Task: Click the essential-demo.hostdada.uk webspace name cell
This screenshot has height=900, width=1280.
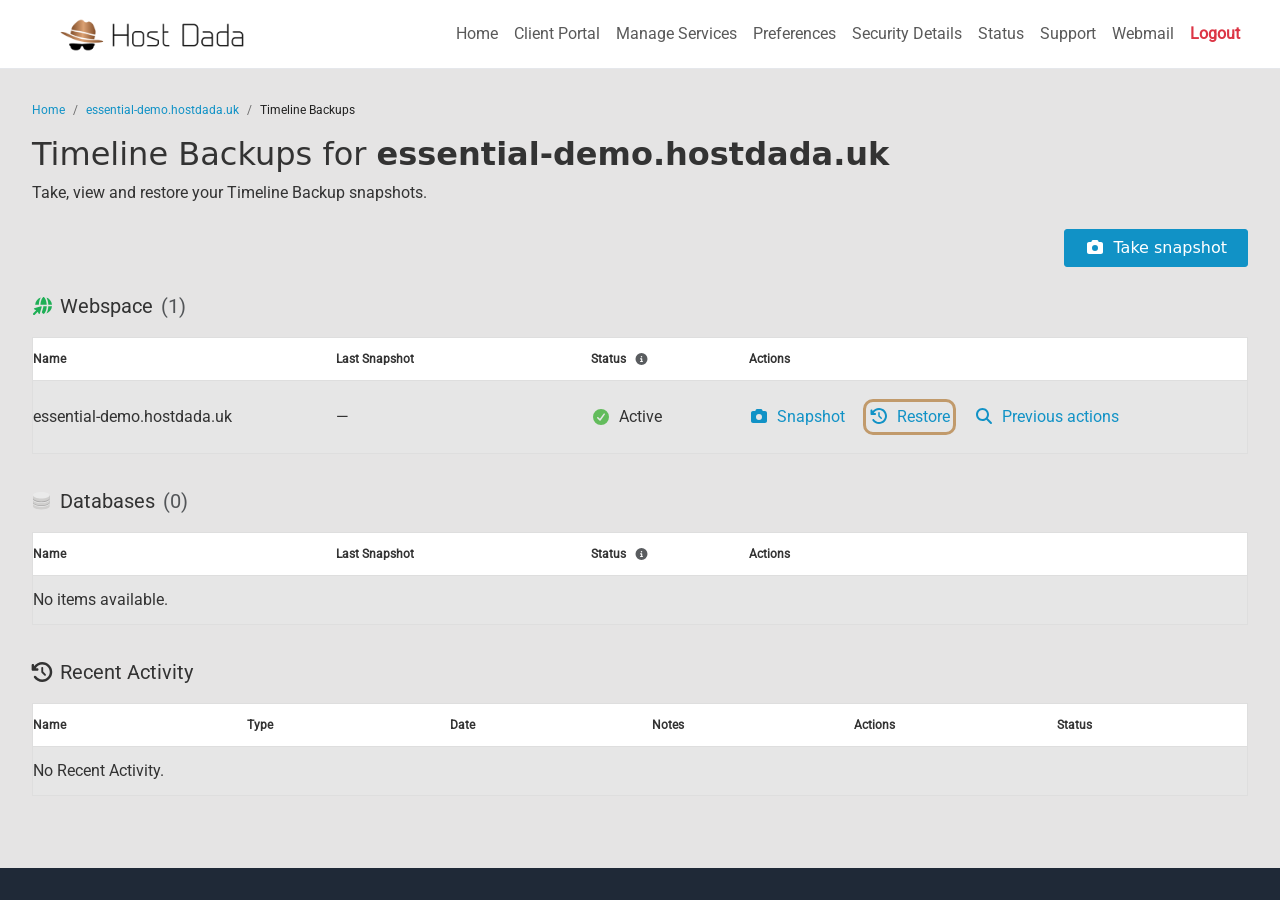Action: (133, 417)
